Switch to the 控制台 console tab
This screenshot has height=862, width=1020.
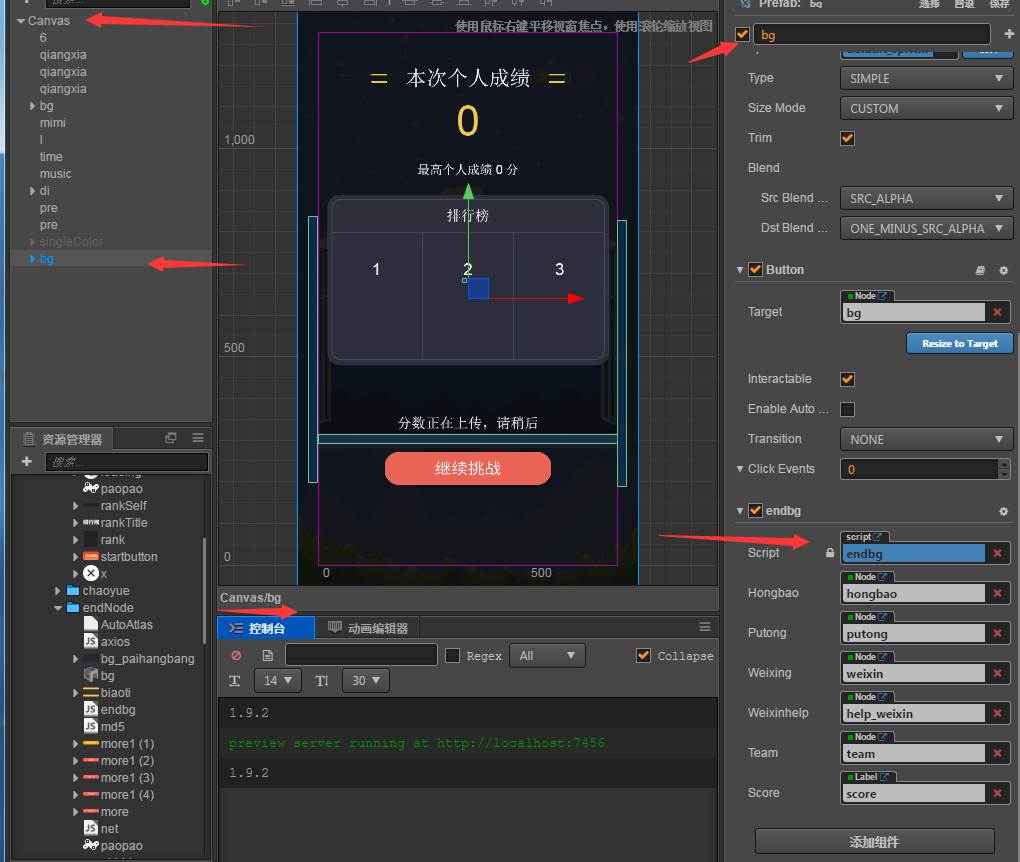[266, 628]
